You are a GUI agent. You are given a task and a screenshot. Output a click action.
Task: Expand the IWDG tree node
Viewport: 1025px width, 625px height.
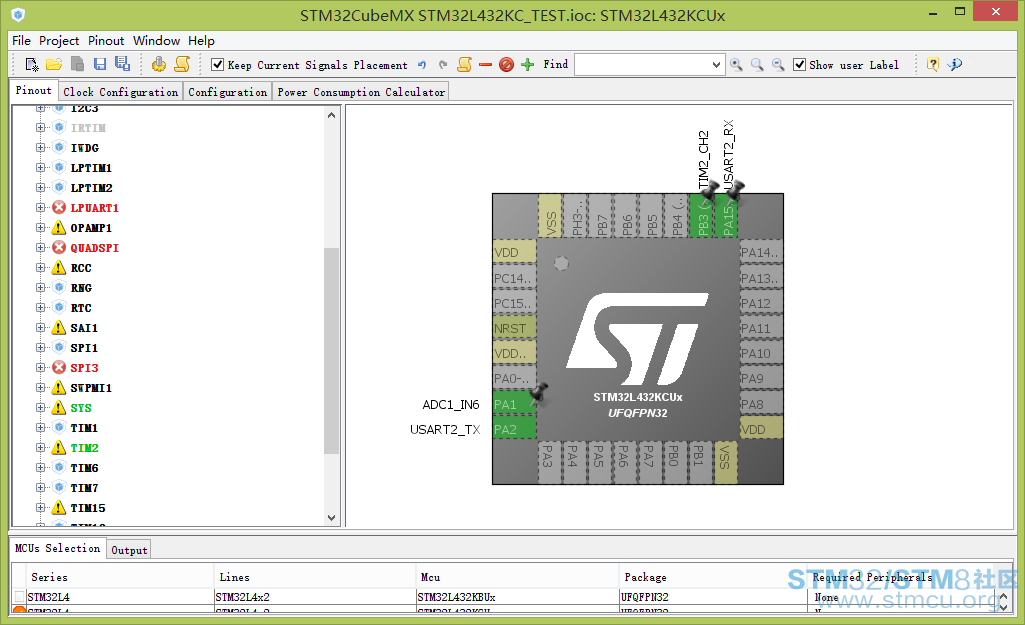coord(41,148)
